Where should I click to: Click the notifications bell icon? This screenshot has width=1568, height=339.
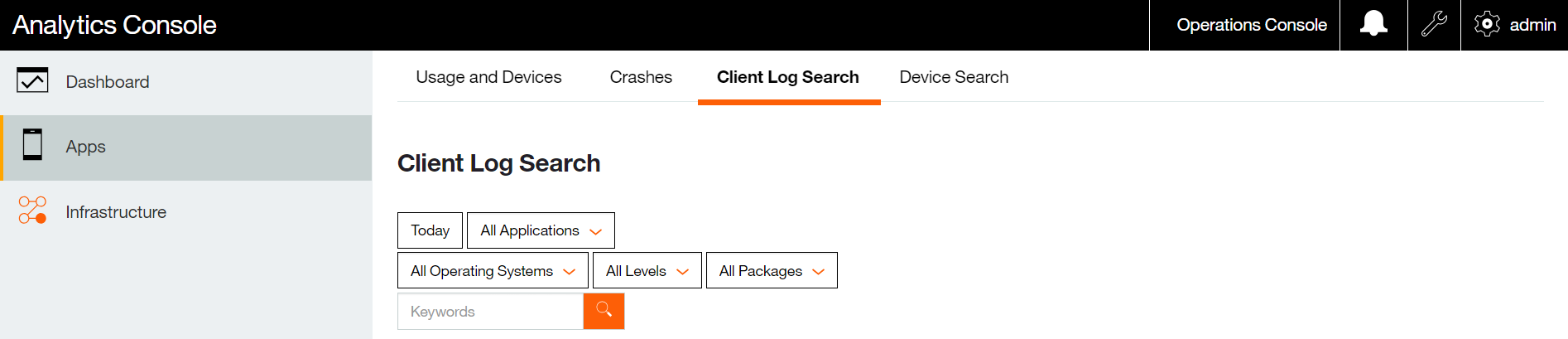pos(1373,24)
